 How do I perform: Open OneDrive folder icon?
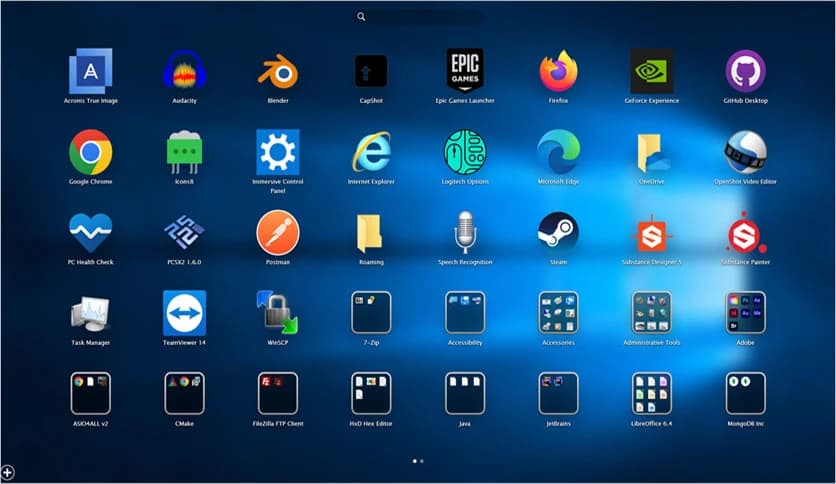652,152
